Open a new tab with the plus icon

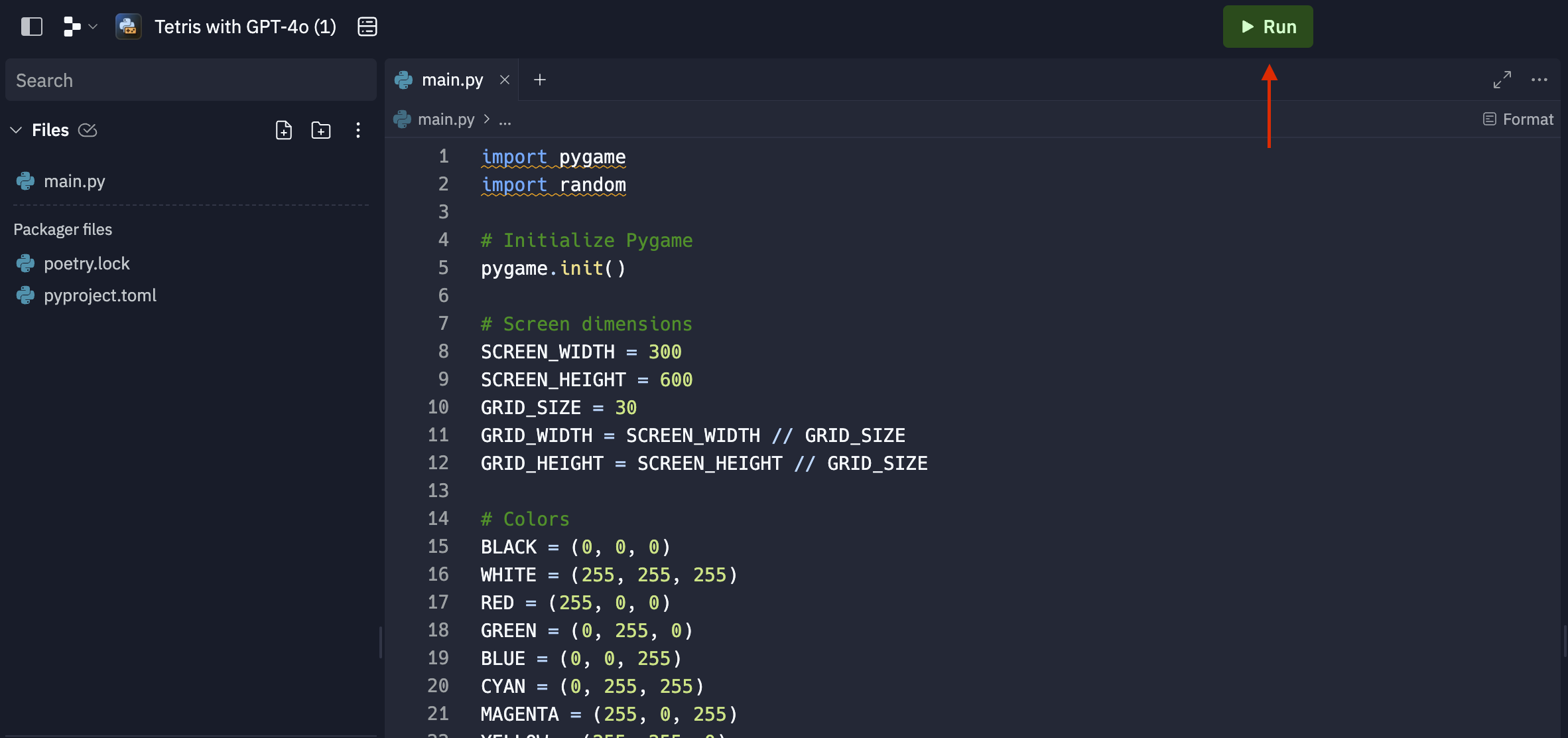(540, 80)
